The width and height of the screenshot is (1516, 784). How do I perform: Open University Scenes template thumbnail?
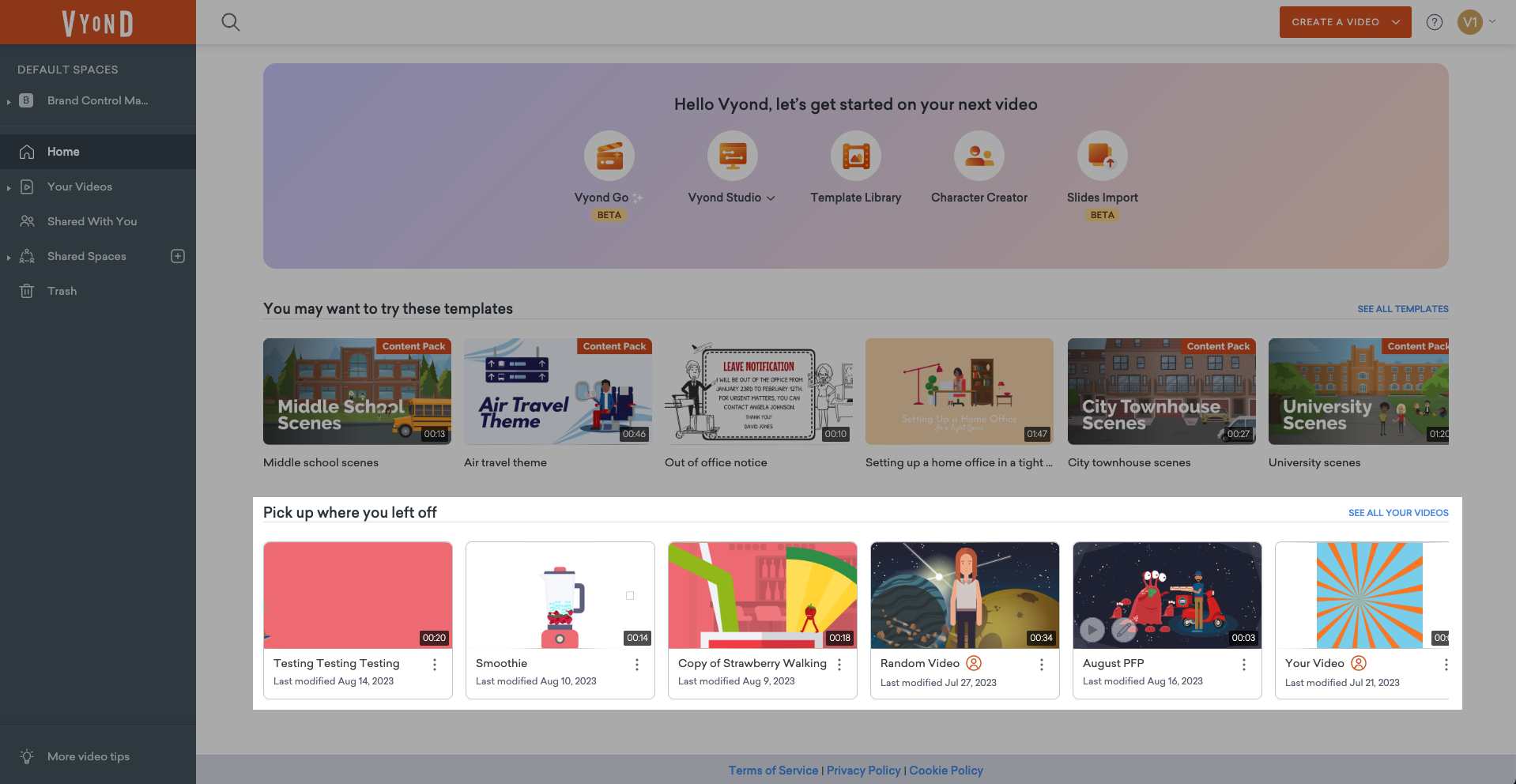click(1359, 391)
